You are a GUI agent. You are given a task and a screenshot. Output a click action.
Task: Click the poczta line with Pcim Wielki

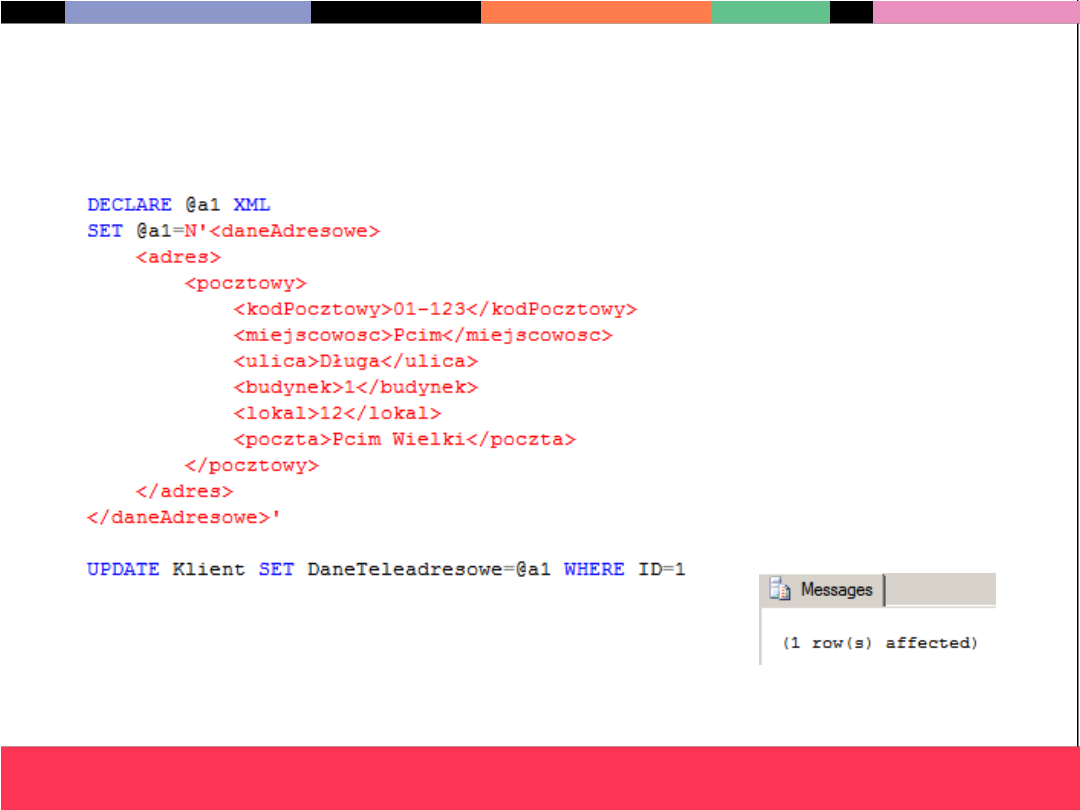(404, 439)
